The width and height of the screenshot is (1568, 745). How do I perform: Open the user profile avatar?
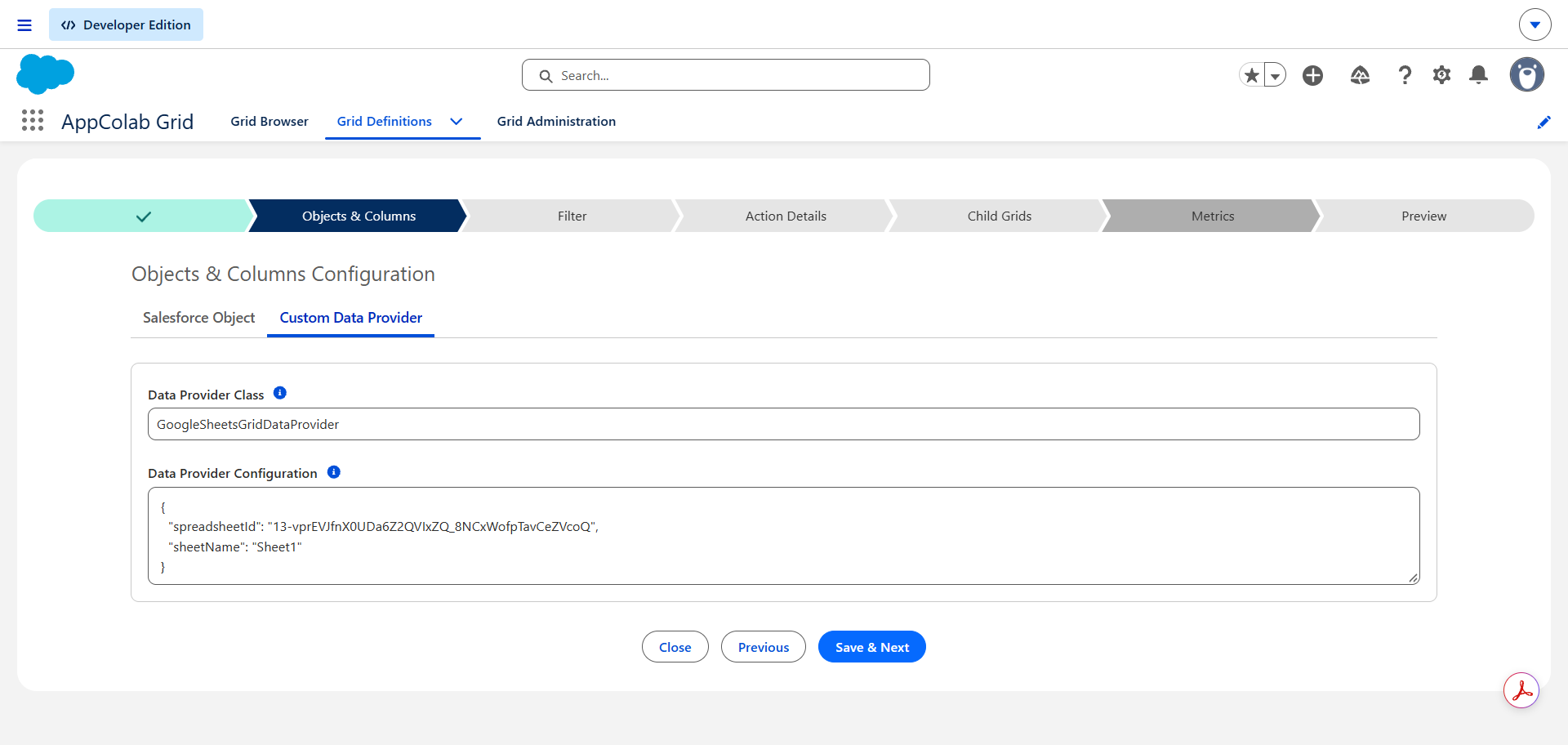pos(1526,74)
